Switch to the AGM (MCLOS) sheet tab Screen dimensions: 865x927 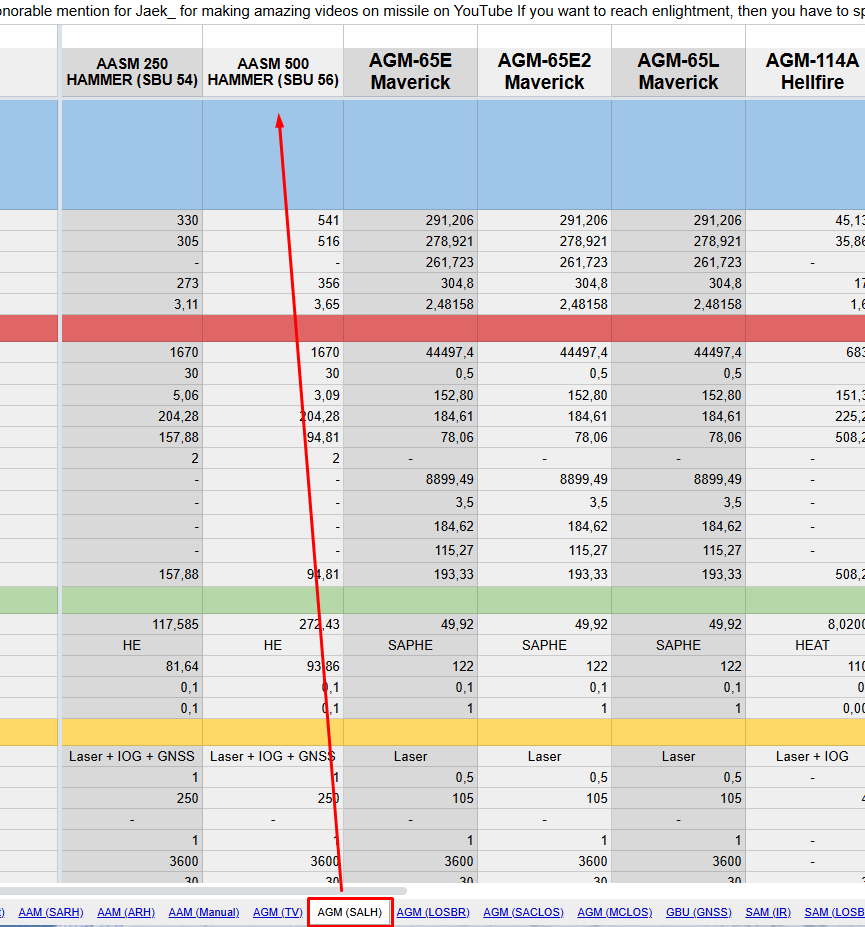click(x=614, y=912)
